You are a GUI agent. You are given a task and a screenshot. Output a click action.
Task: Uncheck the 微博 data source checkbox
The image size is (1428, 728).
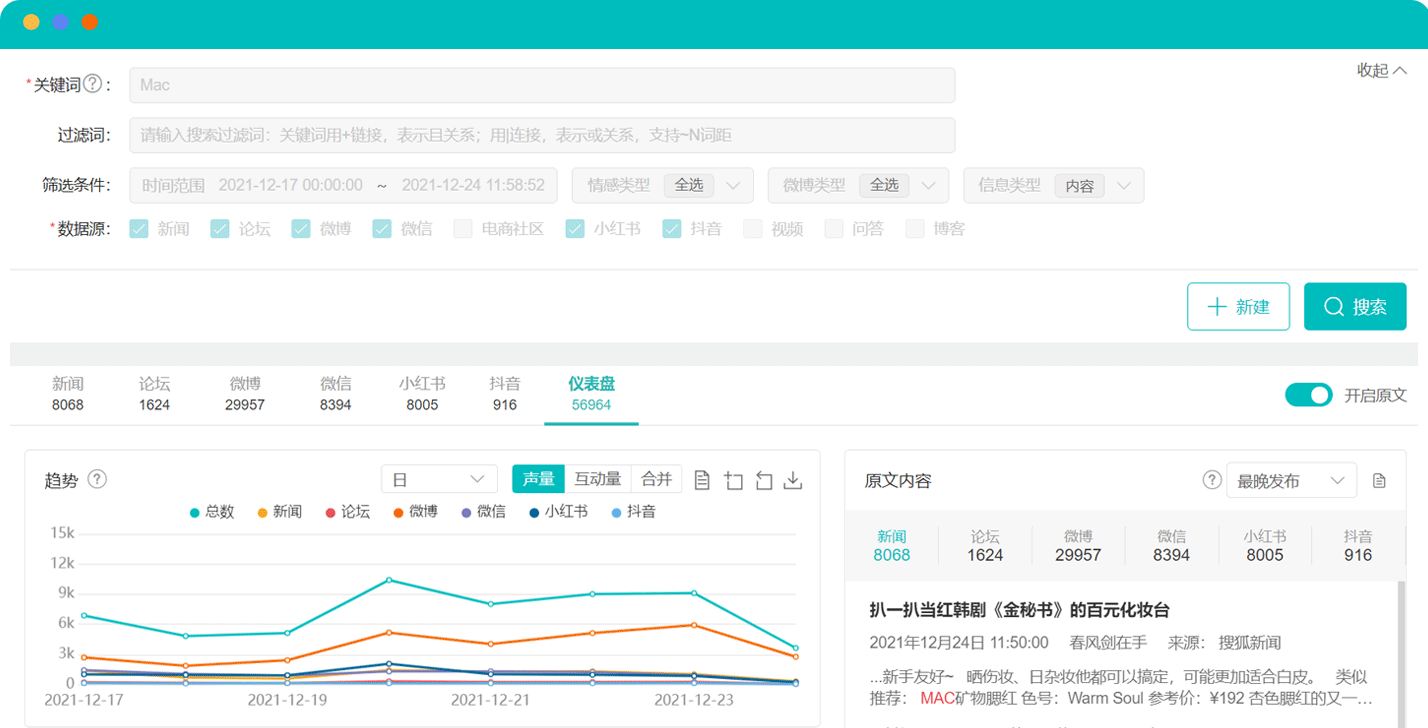(301, 229)
